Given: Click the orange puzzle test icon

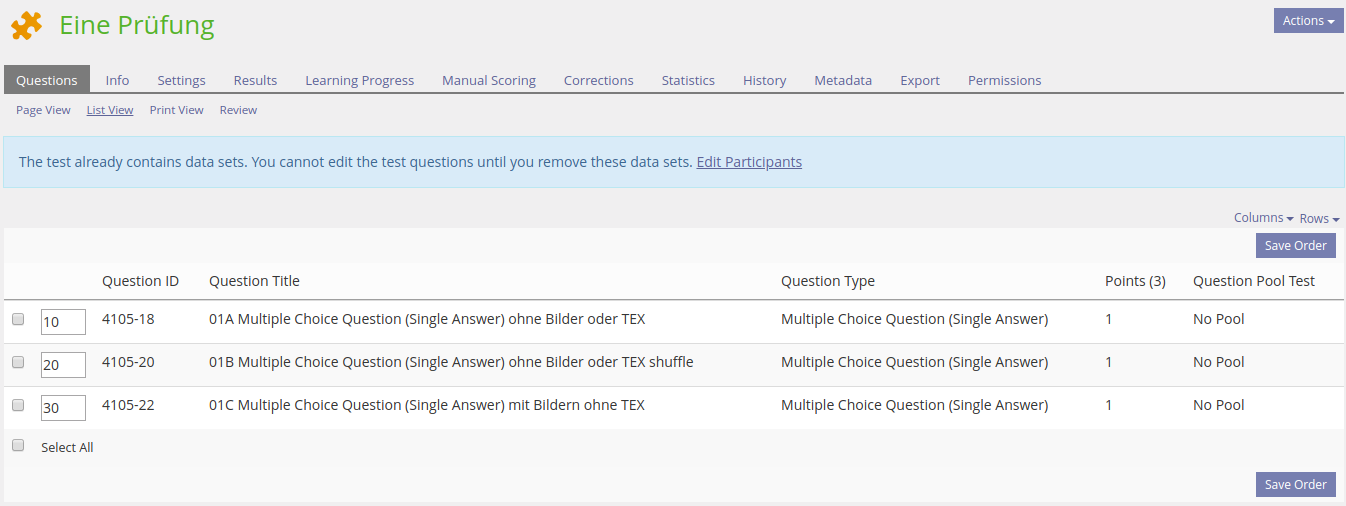Looking at the screenshot, I should click(27, 26).
